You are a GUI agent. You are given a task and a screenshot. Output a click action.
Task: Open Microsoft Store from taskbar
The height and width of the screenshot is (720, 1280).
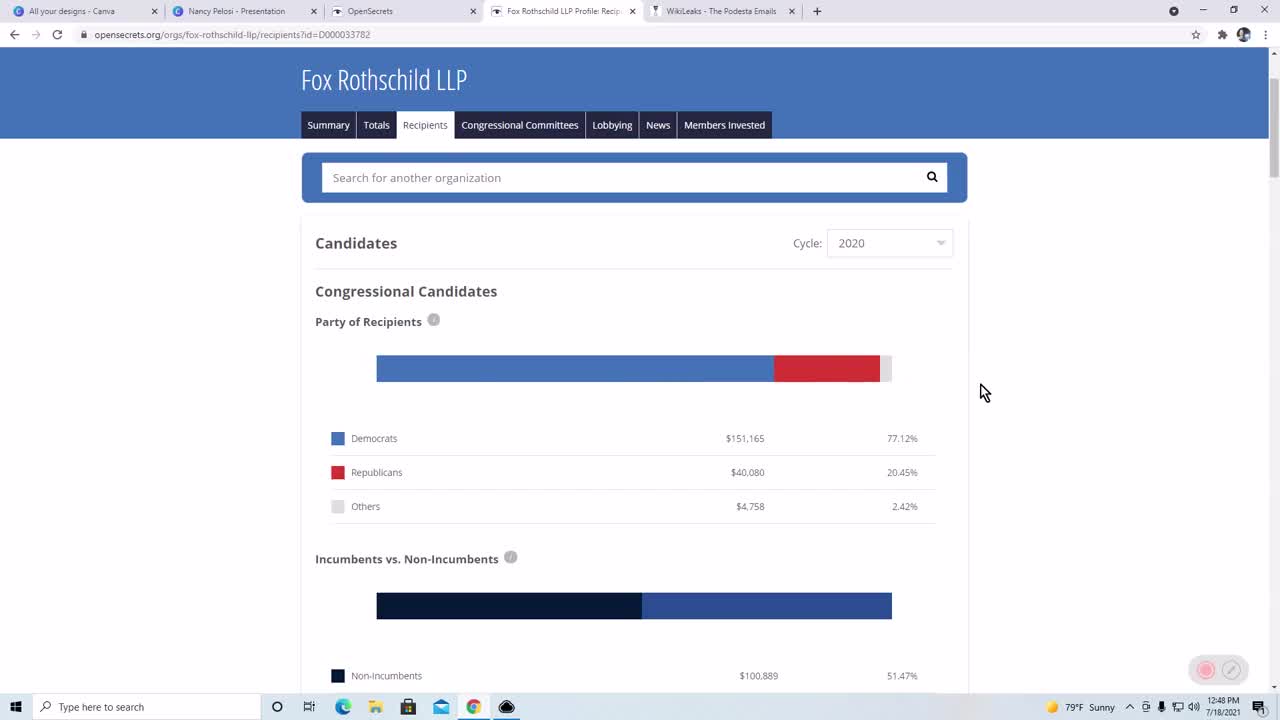408,707
